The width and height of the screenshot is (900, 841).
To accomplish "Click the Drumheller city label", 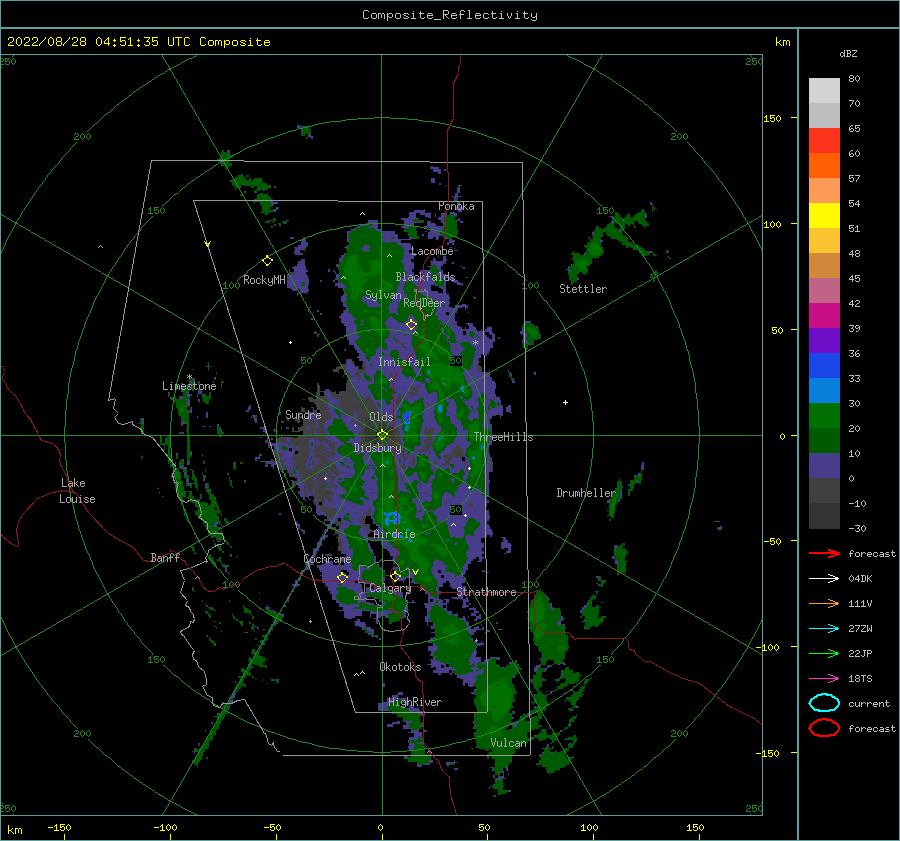I will [586, 493].
